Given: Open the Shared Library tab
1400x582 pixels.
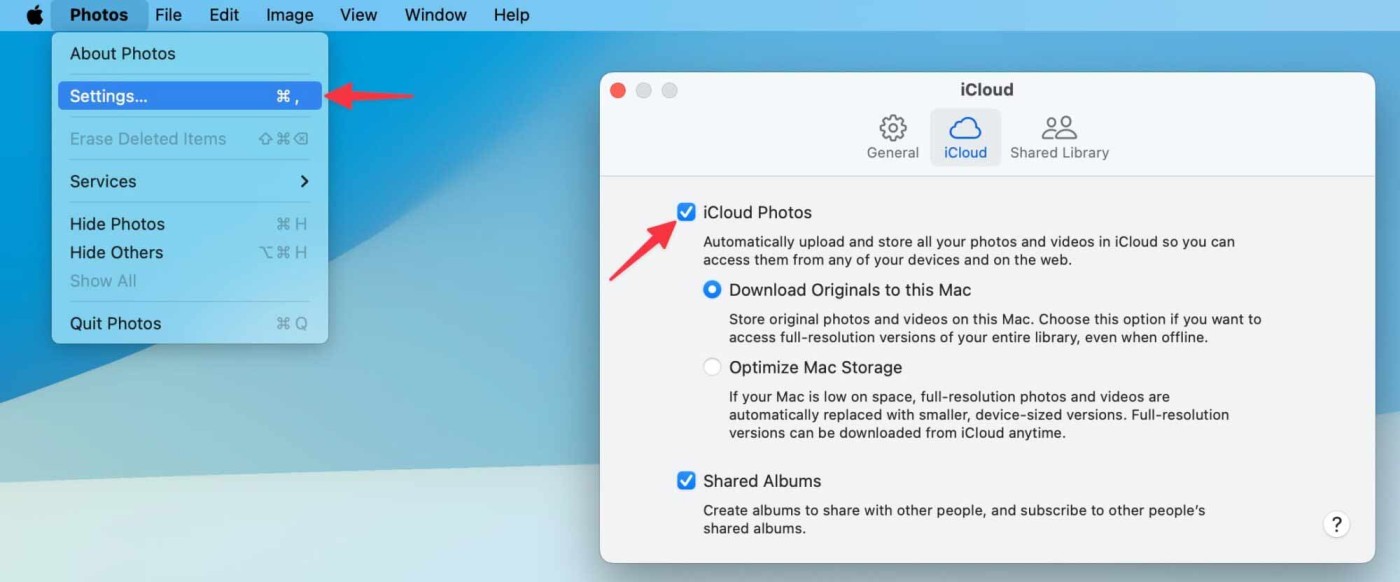Looking at the screenshot, I should coord(1059,137).
